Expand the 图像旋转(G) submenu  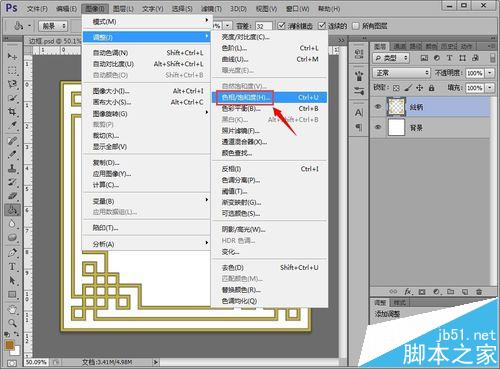tap(146, 114)
